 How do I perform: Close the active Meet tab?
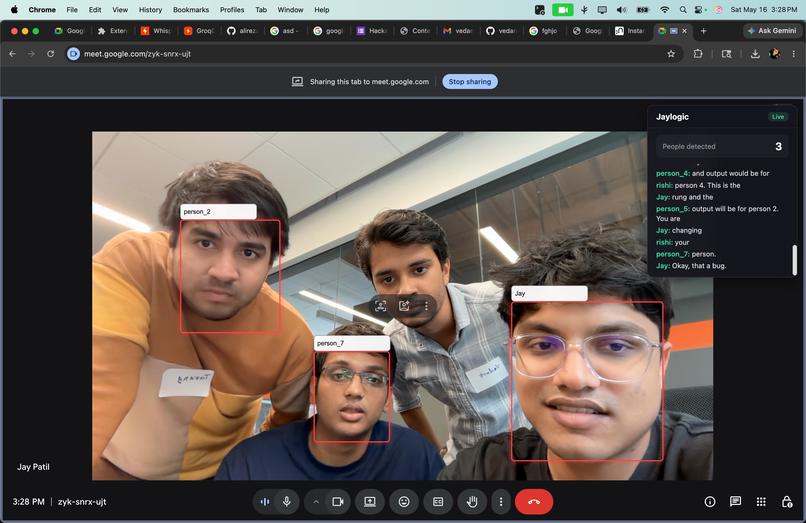point(684,31)
